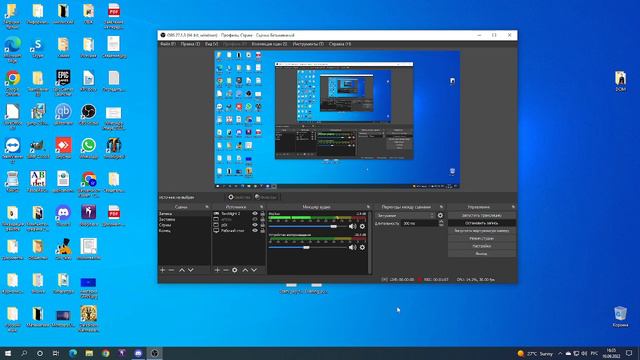Click the first audio track volume slider

point(308,226)
